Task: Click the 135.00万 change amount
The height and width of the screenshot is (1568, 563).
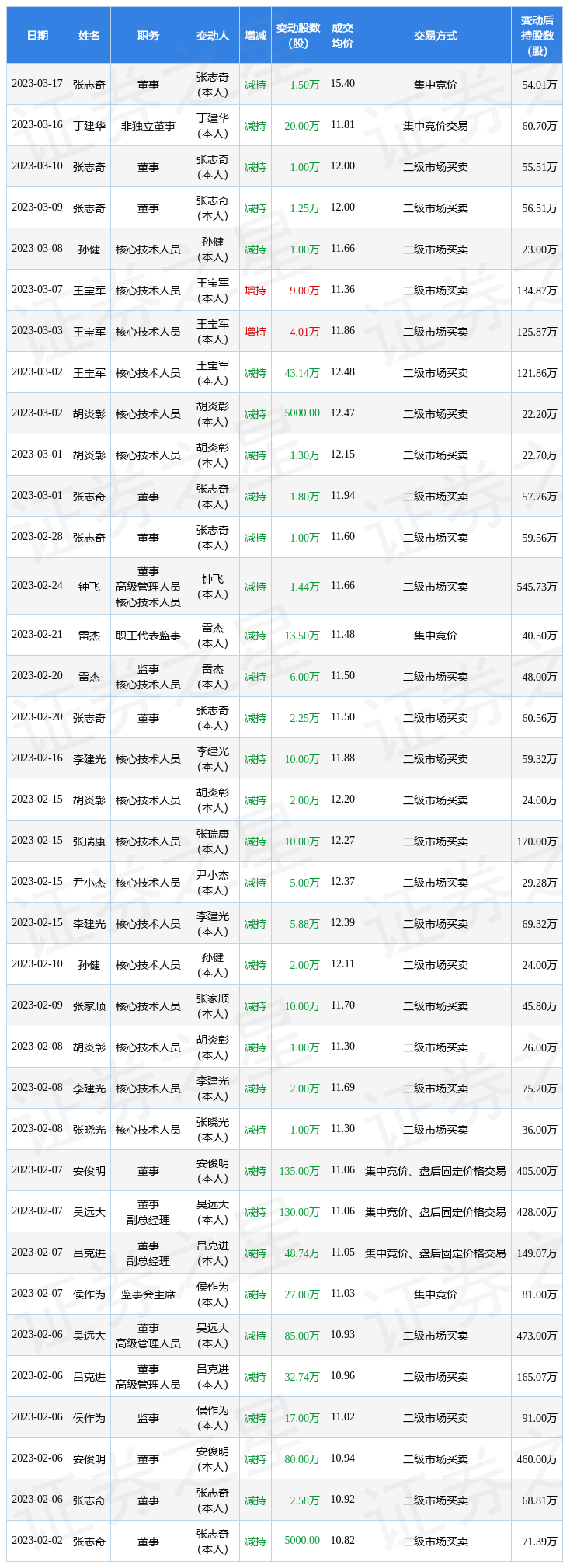Action: (300, 1170)
